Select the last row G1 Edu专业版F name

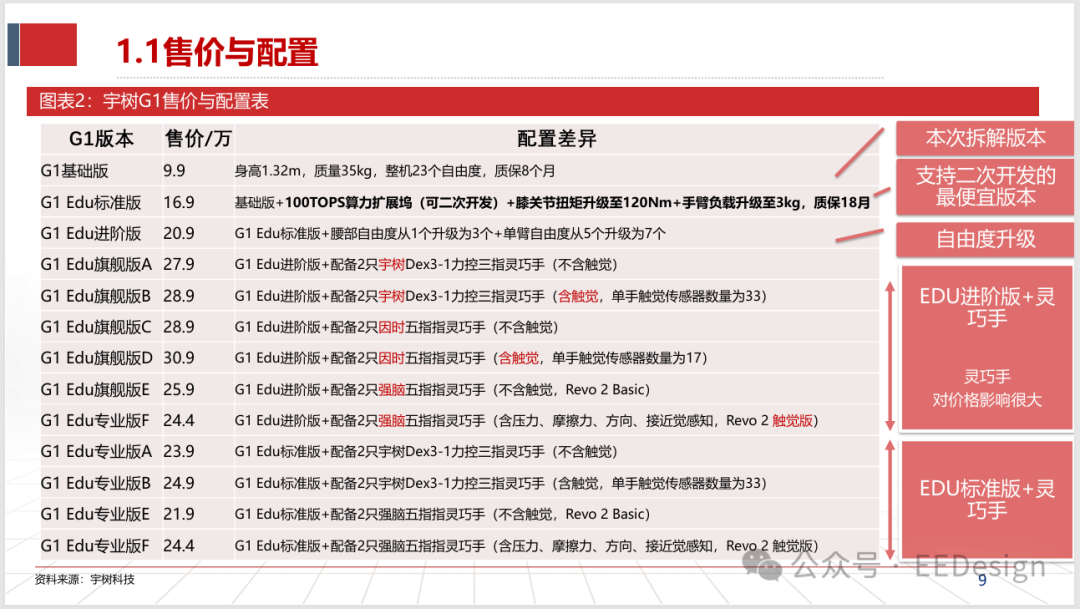95,546
